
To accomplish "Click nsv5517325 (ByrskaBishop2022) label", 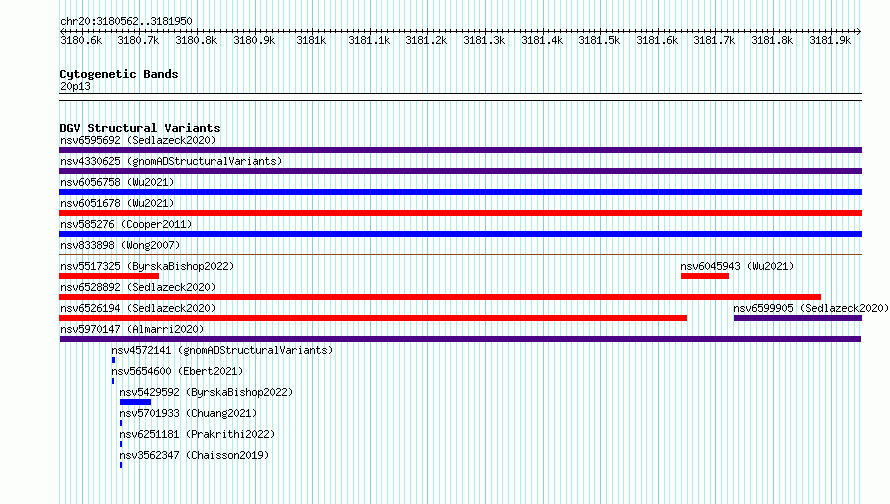I will click(x=147, y=266).
